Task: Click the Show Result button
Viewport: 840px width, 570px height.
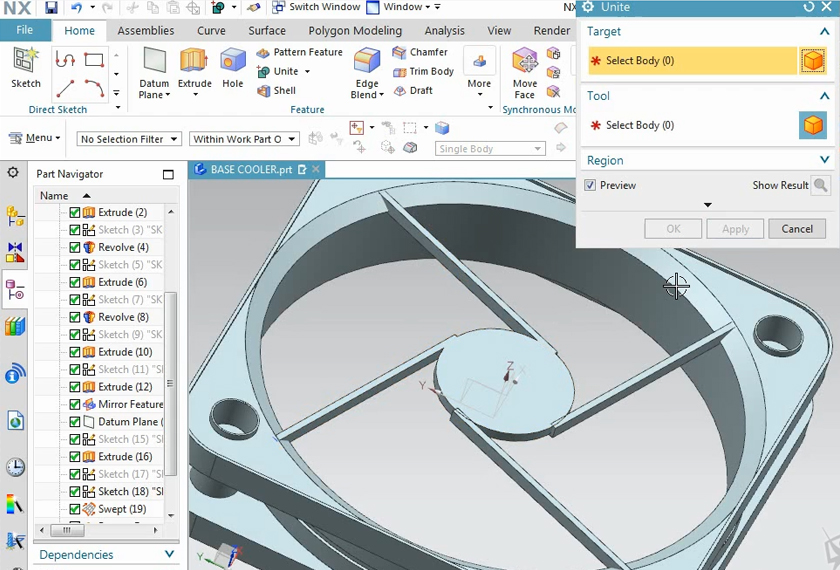Action: 820,185
